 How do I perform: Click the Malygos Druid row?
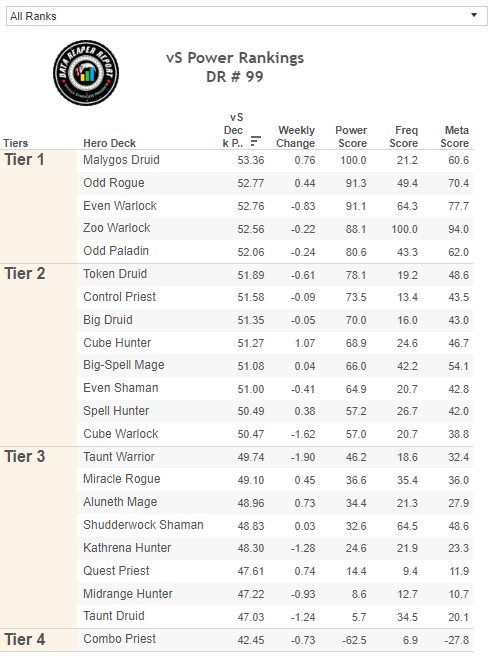coord(275,160)
